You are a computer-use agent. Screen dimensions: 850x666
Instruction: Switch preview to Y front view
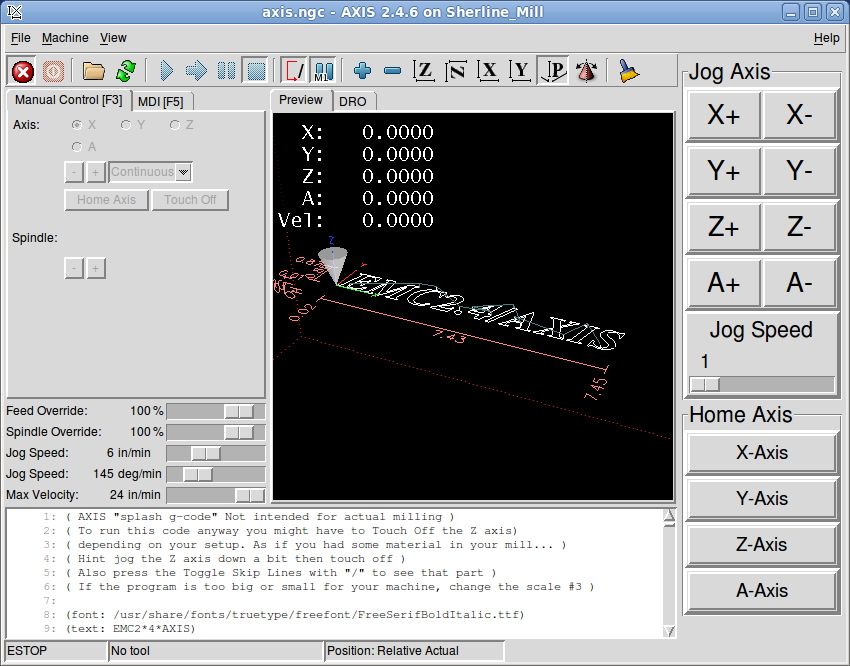coord(520,71)
